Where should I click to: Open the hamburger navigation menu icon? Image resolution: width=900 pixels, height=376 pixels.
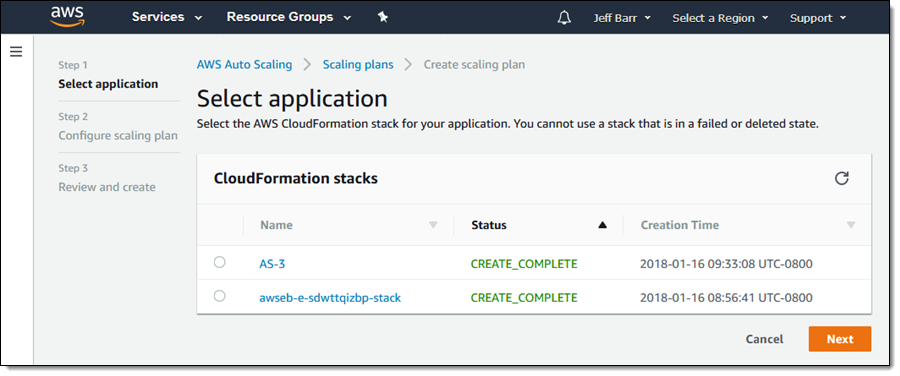(x=16, y=52)
